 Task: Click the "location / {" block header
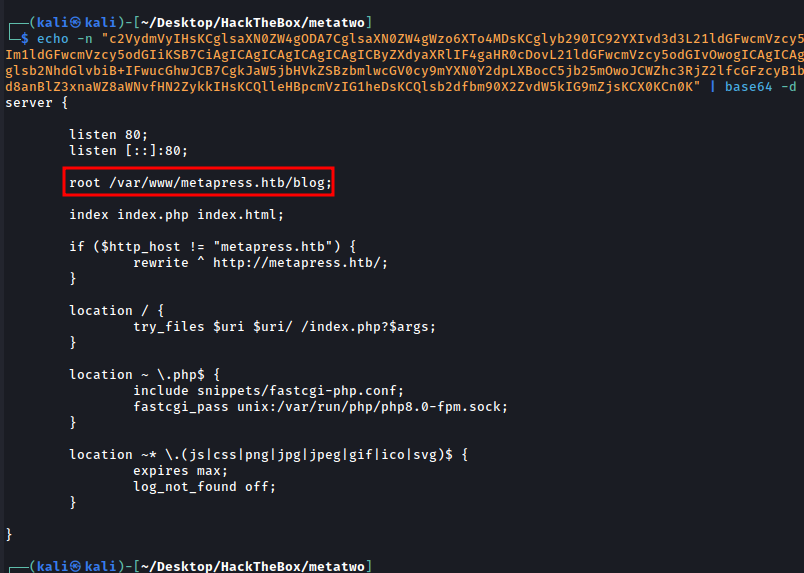click(x=117, y=310)
